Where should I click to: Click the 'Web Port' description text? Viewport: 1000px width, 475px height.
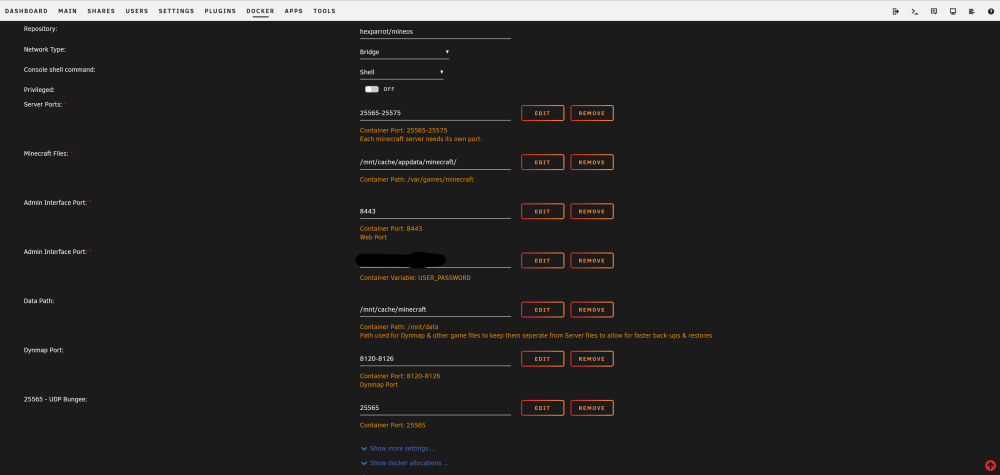coord(373,237)
